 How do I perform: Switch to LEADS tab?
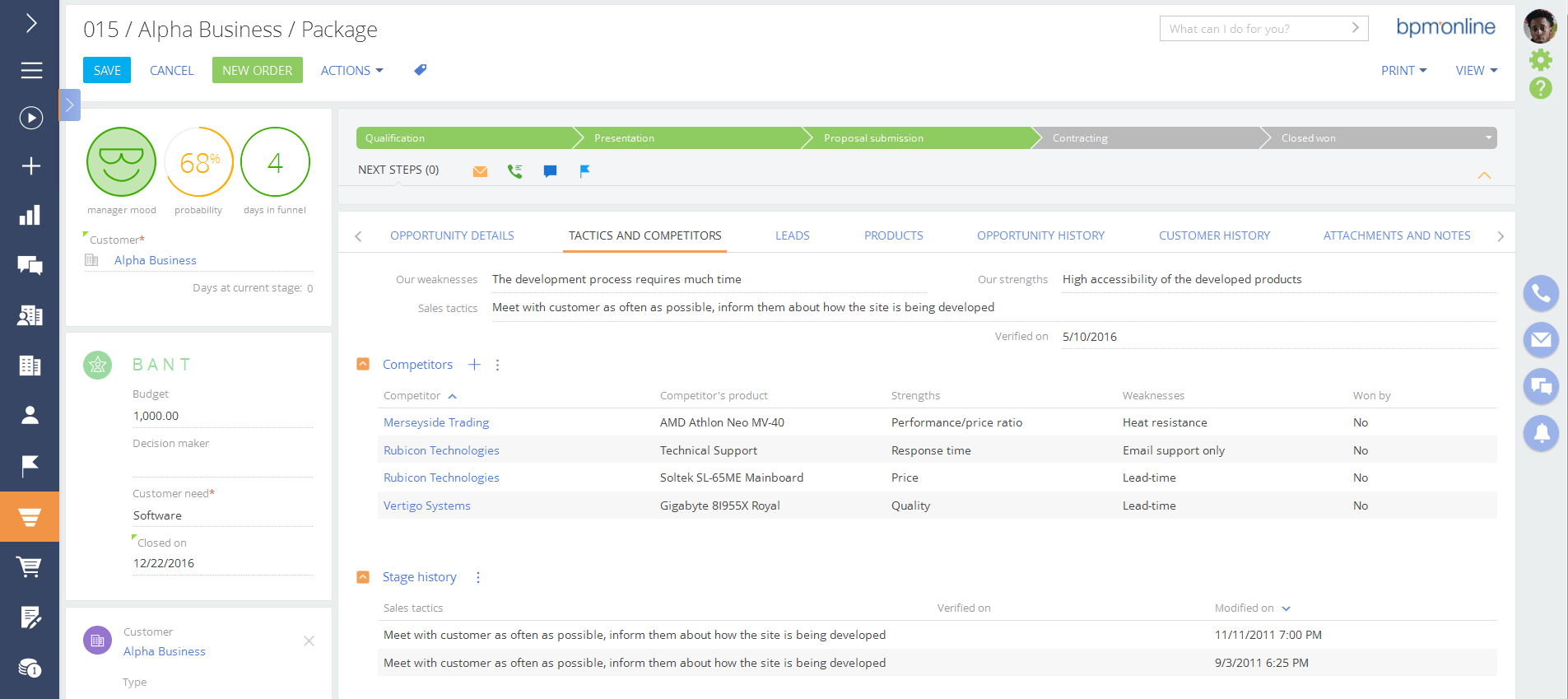tap(793, 235)
